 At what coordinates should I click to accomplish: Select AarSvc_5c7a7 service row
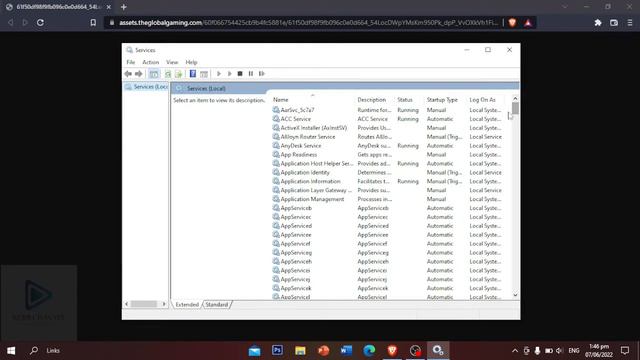(x=387, y=110)
